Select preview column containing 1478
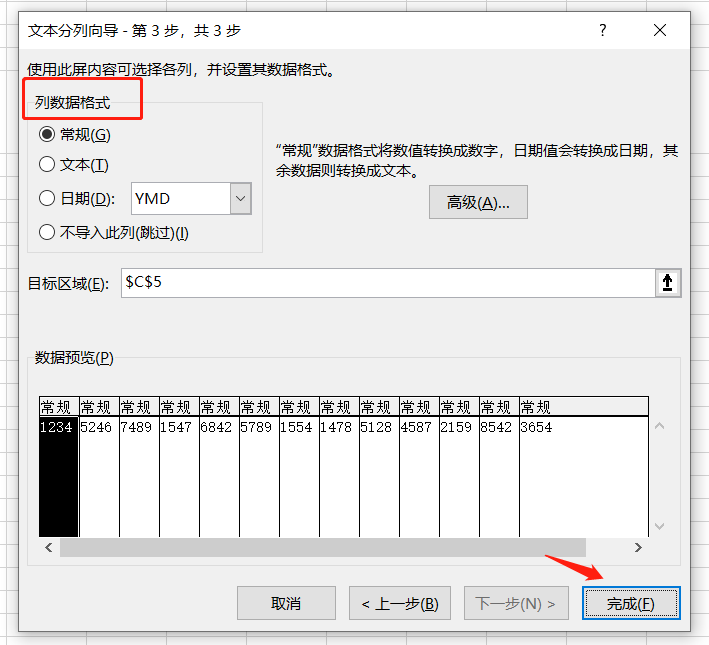This screenshot has height=645, width=709. 339,467
